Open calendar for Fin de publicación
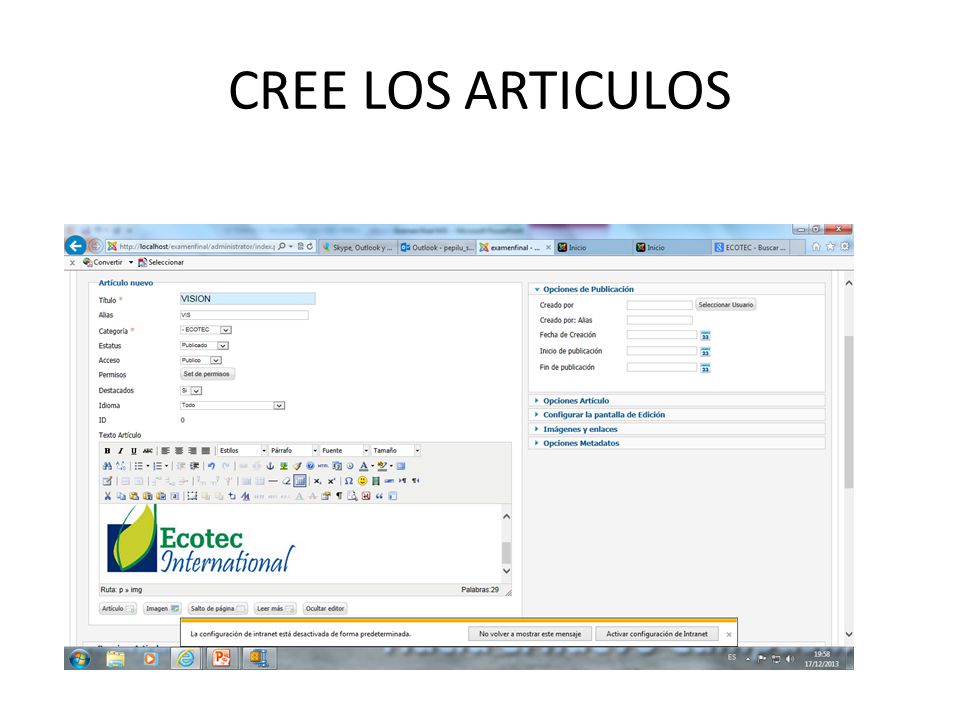The width and height of the screenshot is (960, 720). (705, 368)
